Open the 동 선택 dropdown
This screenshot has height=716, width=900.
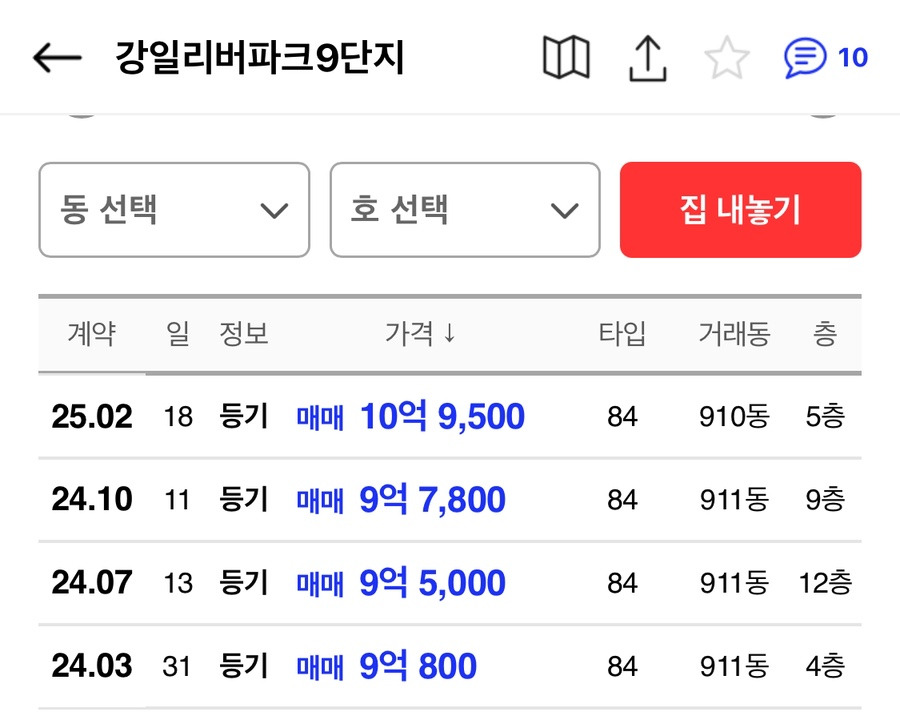pos(174,210)
